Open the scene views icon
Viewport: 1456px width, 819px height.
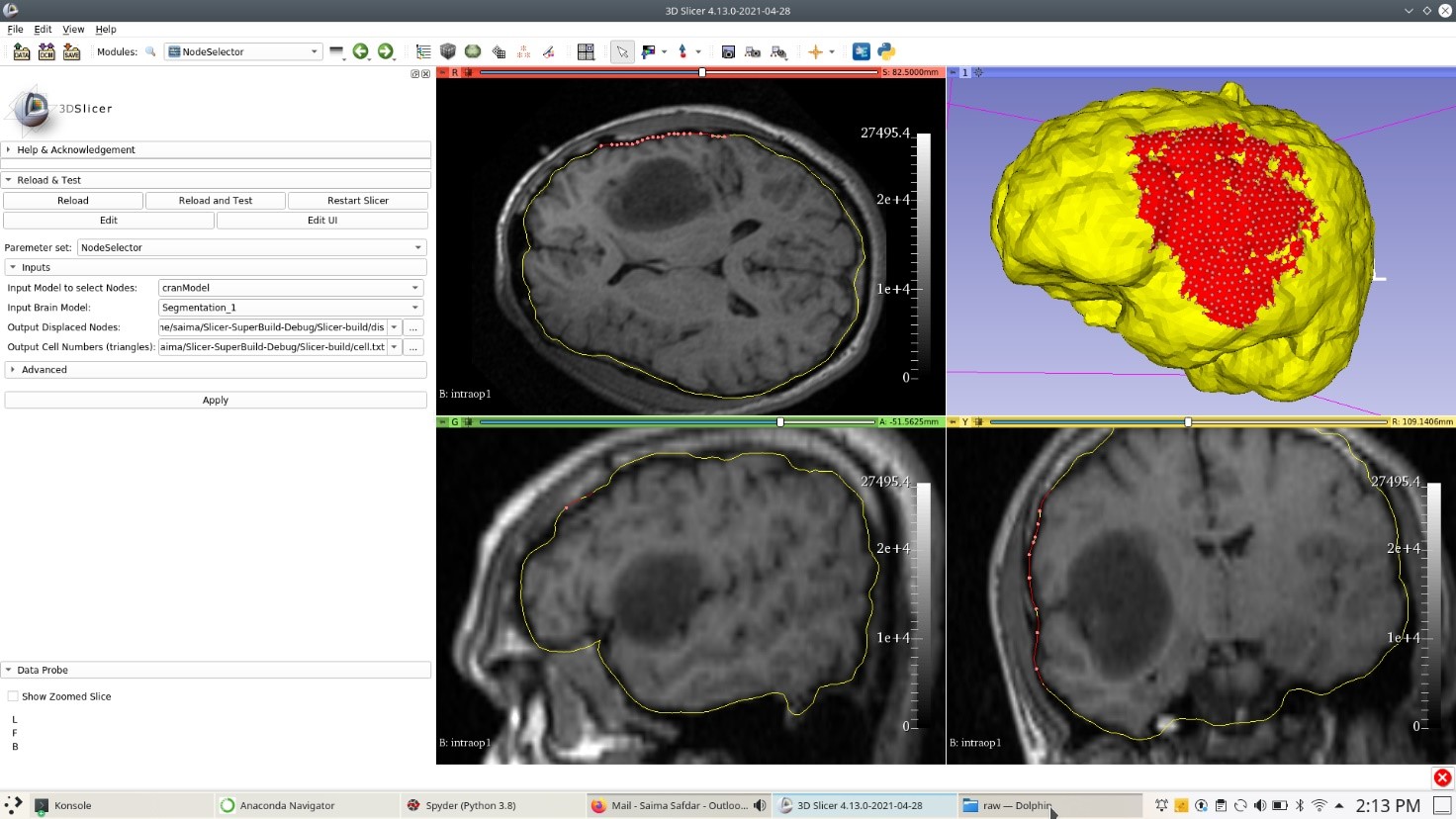753,51
